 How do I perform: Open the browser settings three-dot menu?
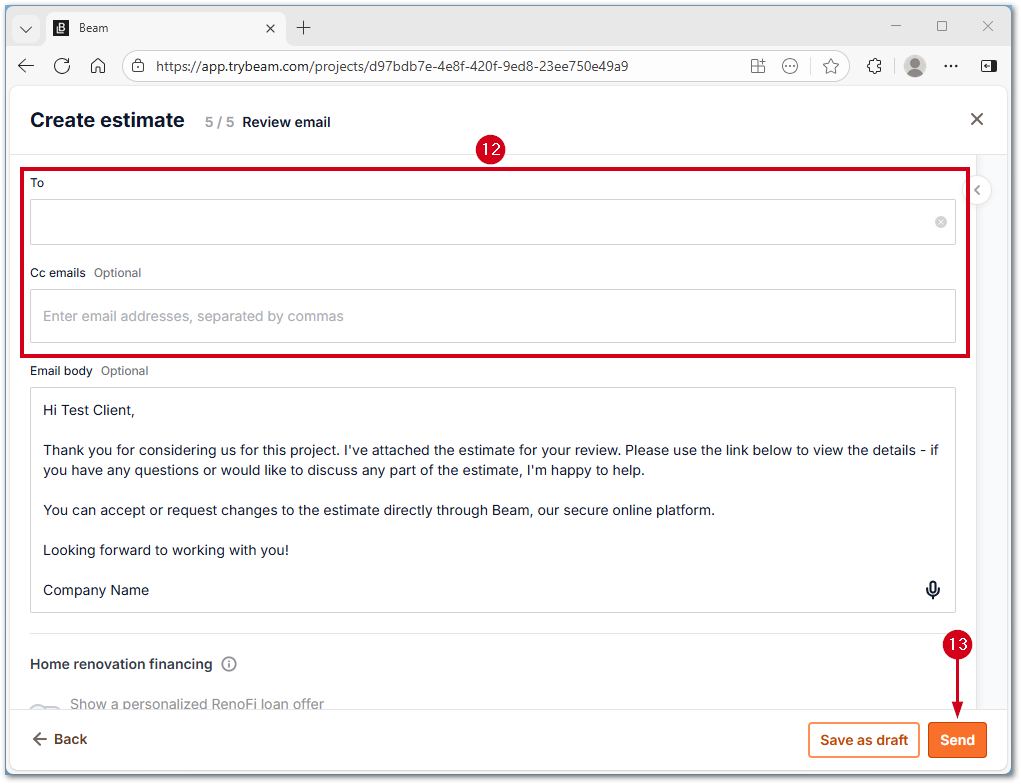tap(951, 65)
